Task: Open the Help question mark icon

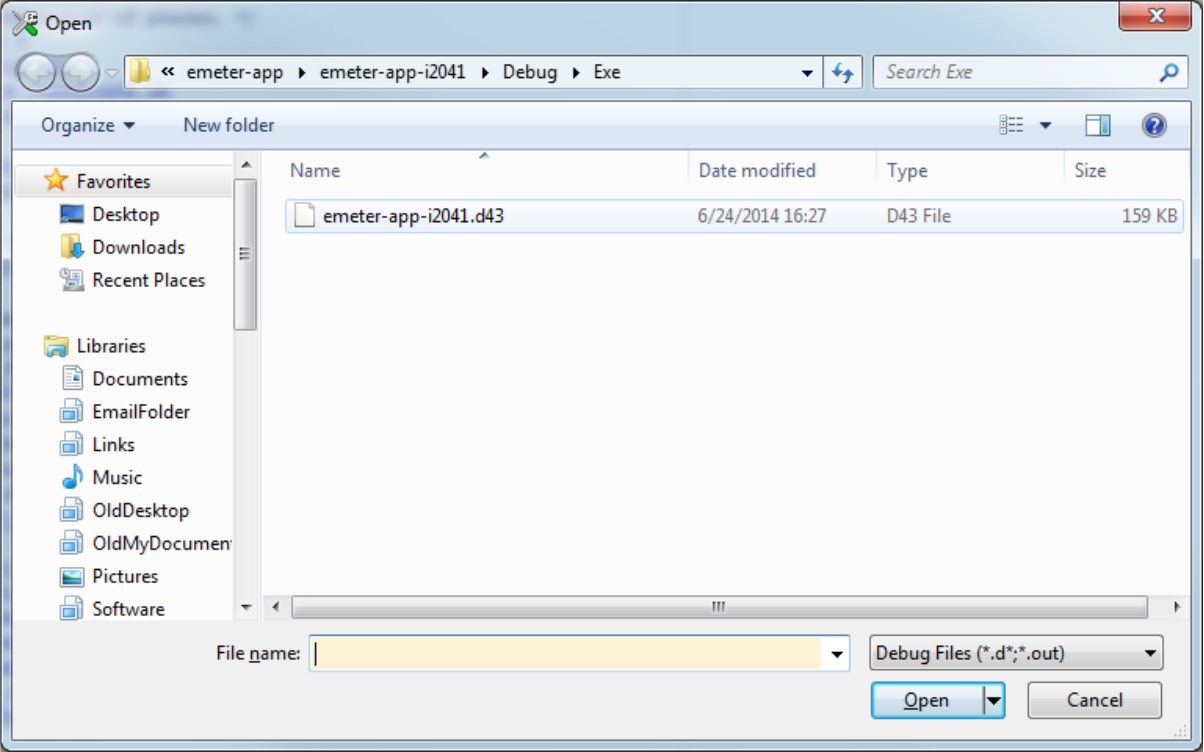Action: pos(1154,125)
